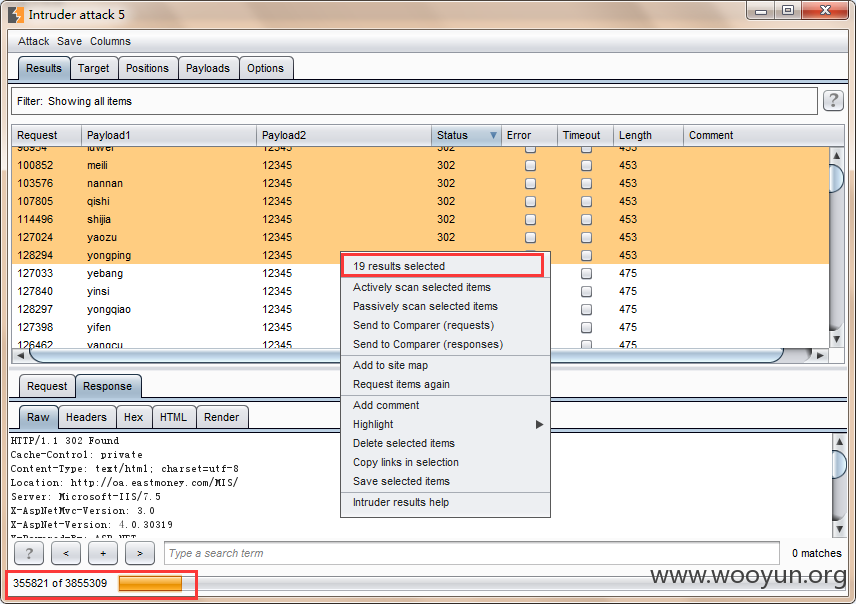
Task: Toggle Error checkbox for qishi row
Action: tap(530, 202)
